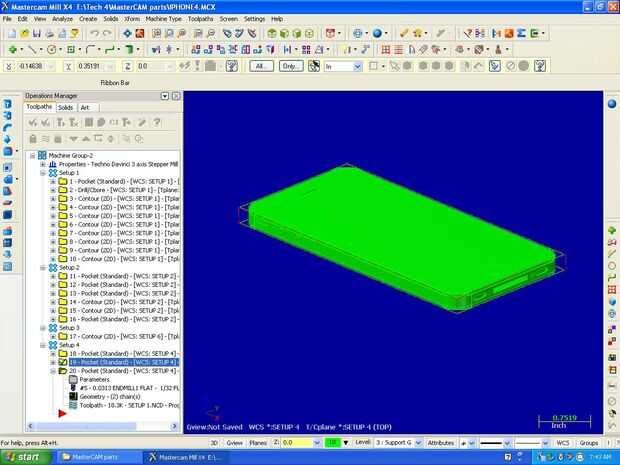Click the 'Only...' selection button

[x=291, y=66]
